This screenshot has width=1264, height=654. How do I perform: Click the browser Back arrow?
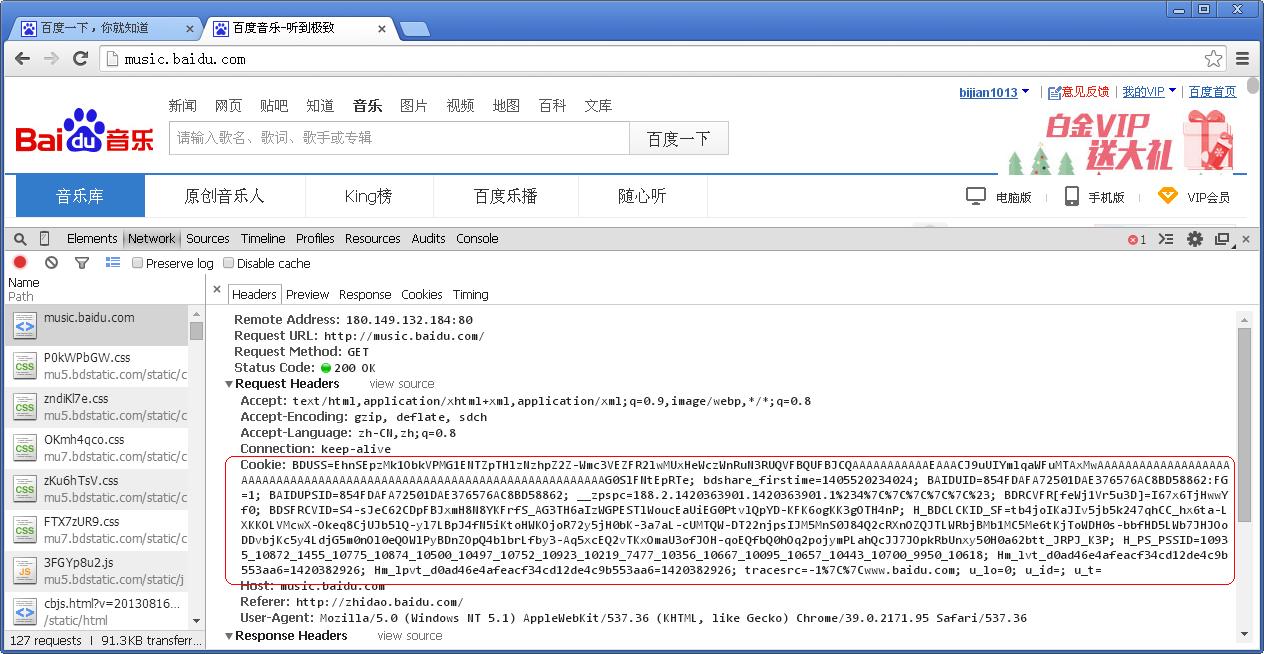click(22, 59)
